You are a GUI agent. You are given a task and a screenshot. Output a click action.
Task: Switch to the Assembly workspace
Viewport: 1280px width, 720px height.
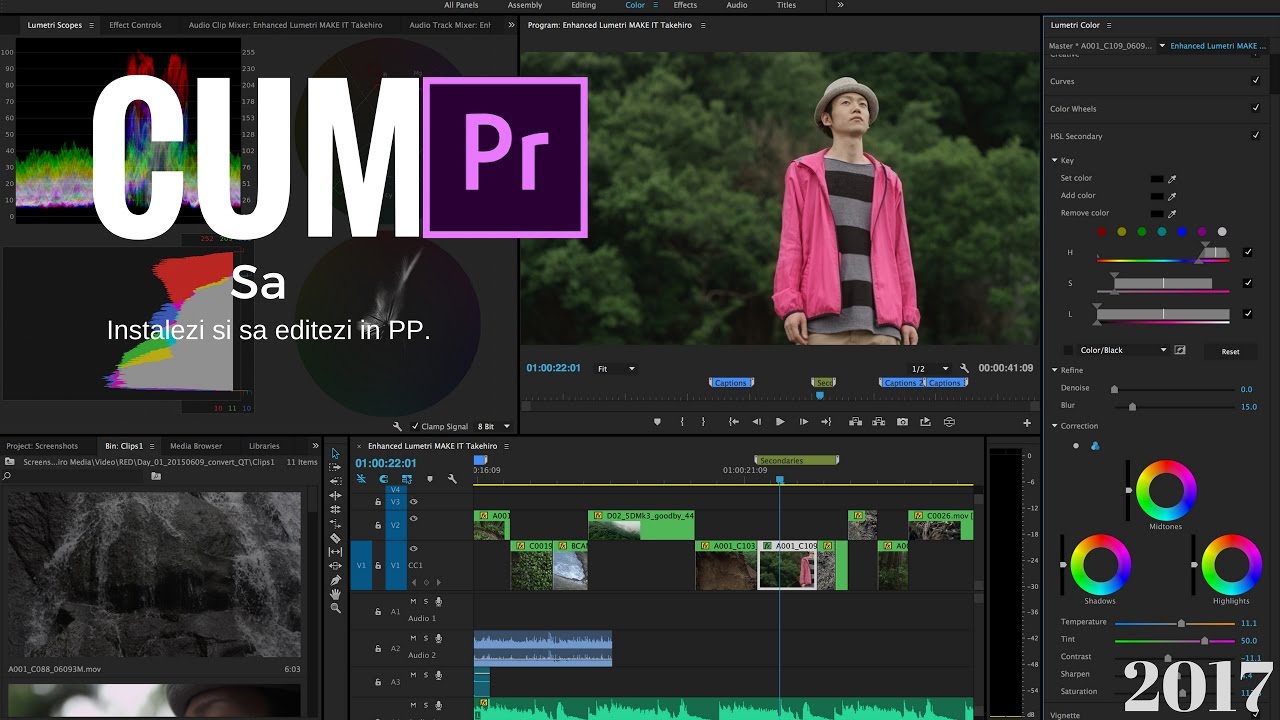(x=525, y=5)
